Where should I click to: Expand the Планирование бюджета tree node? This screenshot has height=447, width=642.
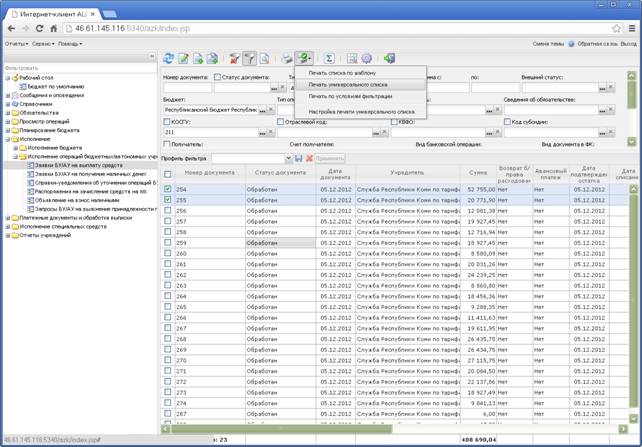point(8,129)
